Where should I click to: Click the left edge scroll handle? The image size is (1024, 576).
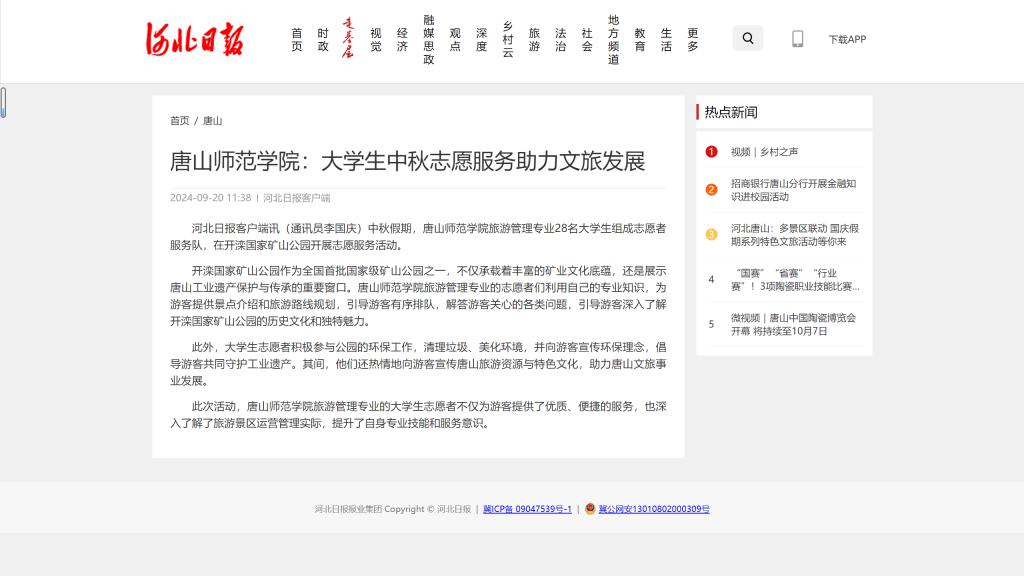click(x=3, y=102)
